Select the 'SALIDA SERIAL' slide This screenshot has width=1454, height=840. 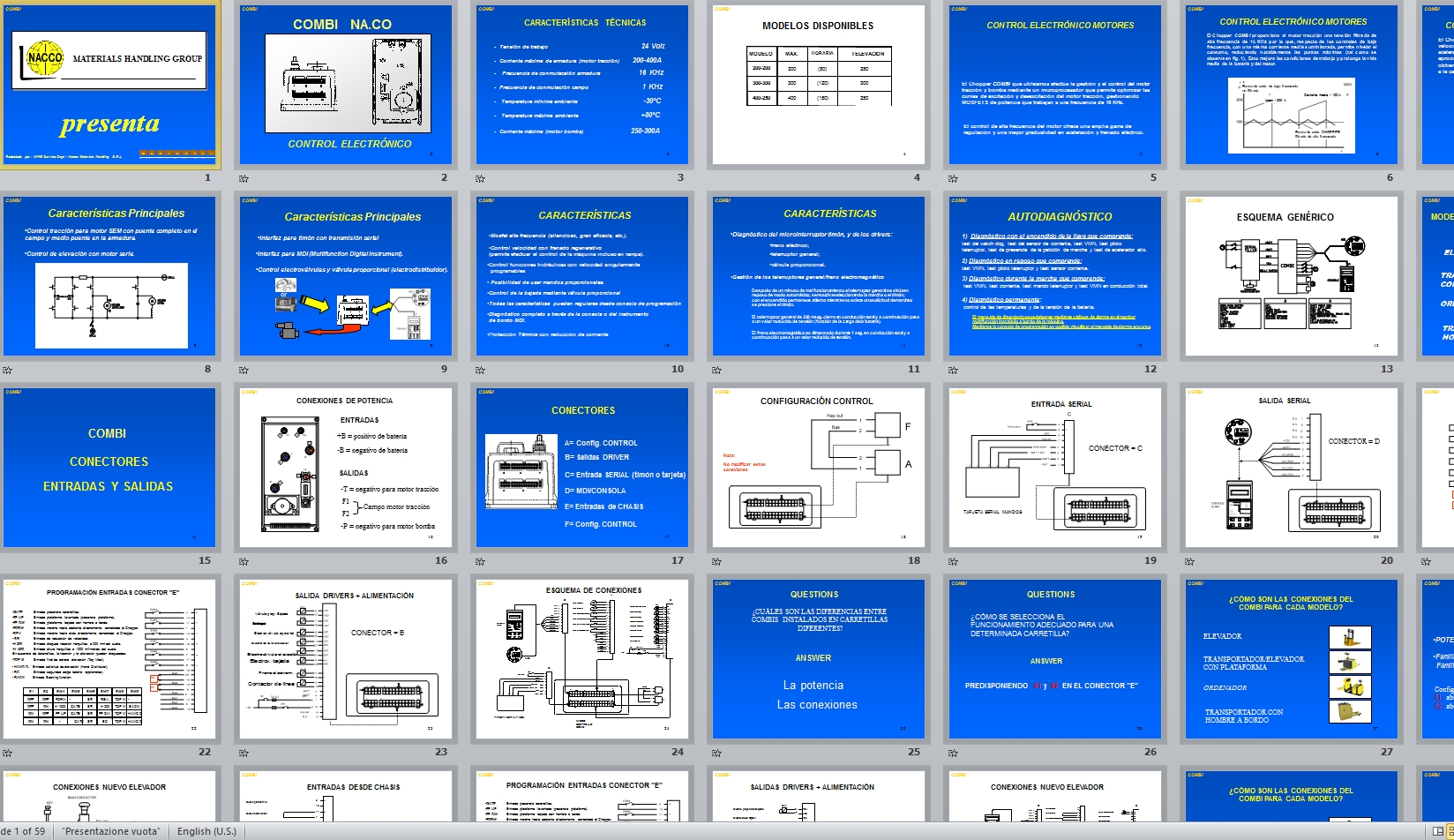point(1292,468)
